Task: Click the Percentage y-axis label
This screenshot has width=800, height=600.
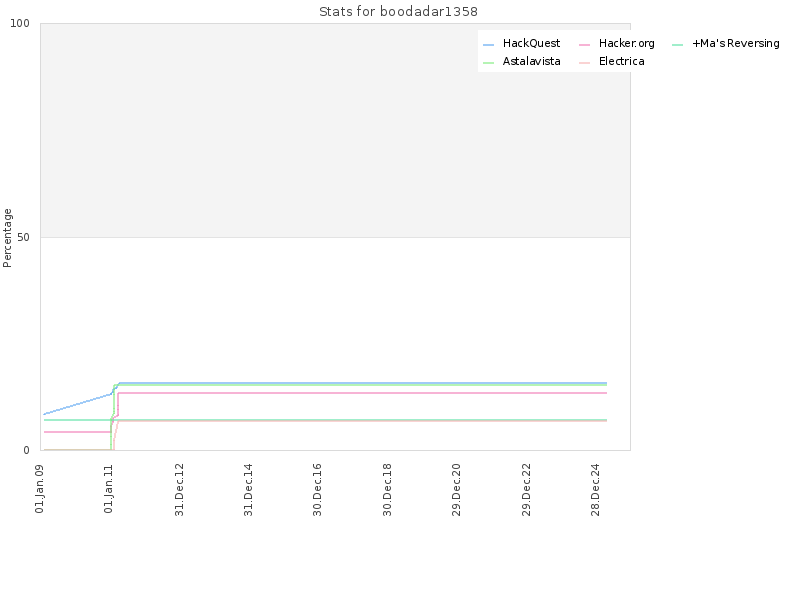Action: coord(7,238)
